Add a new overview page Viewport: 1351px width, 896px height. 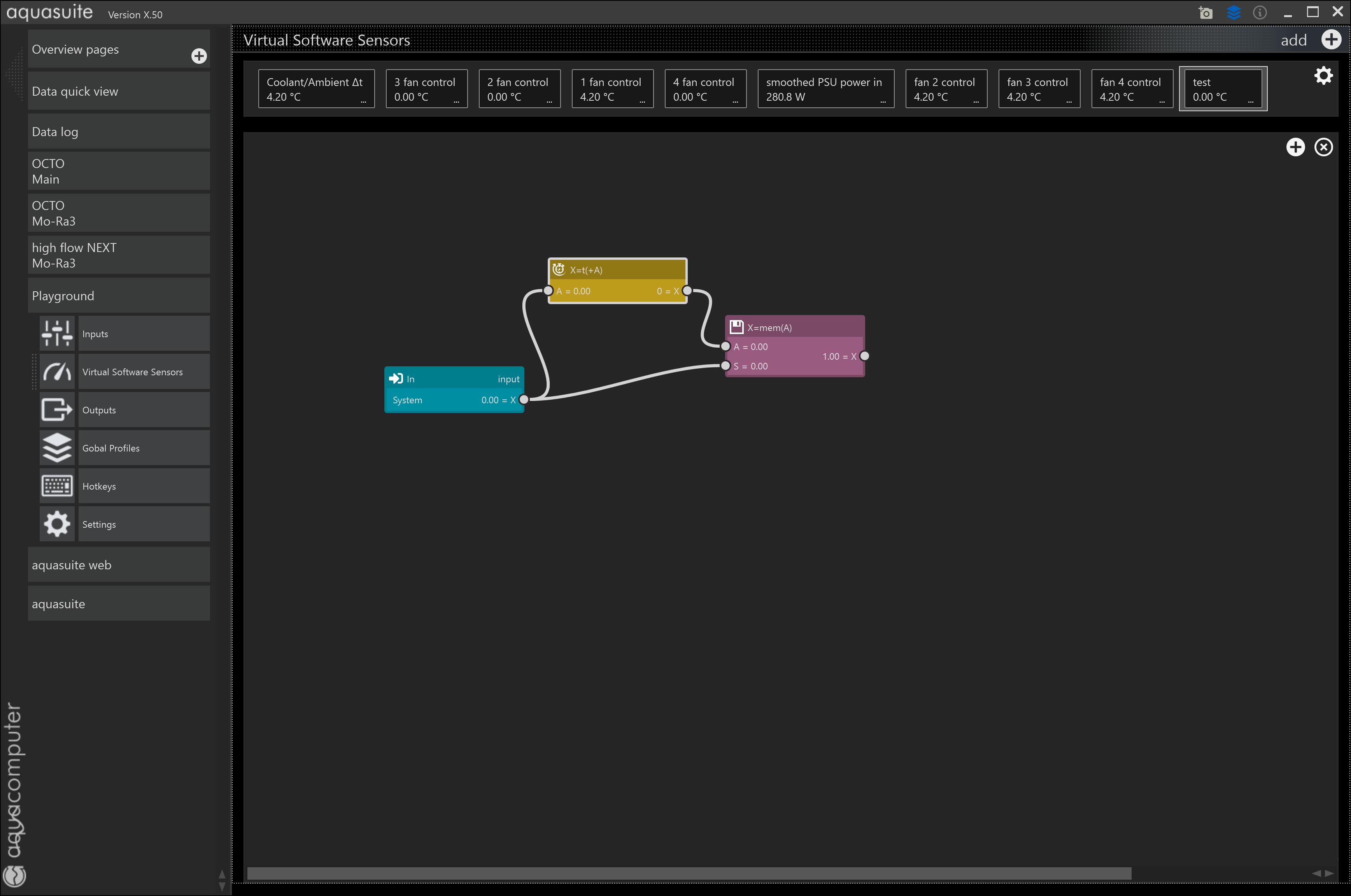[x=199, y=56]
